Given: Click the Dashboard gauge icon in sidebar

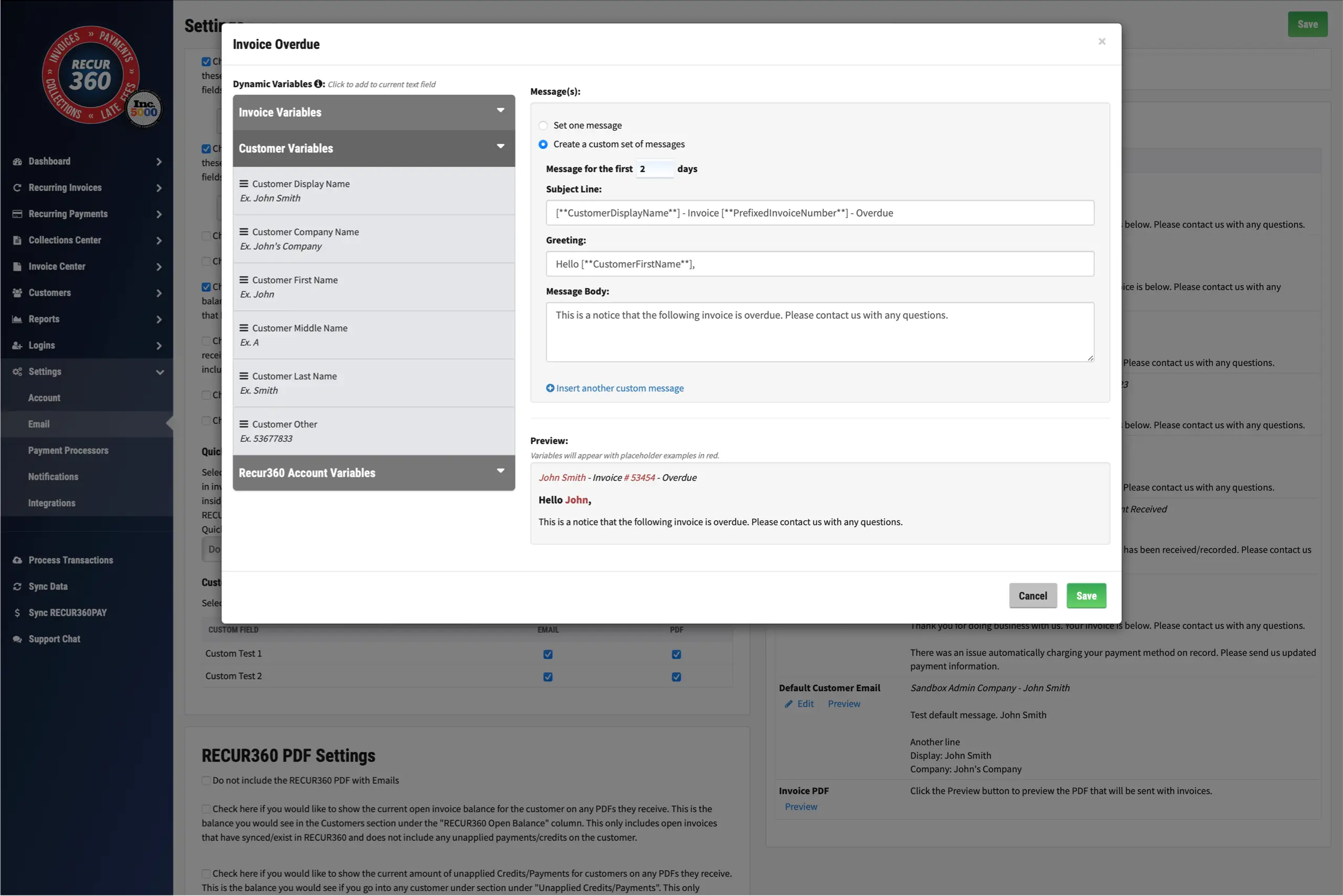Looking at the screenshot, I should [x=17, y=162].
